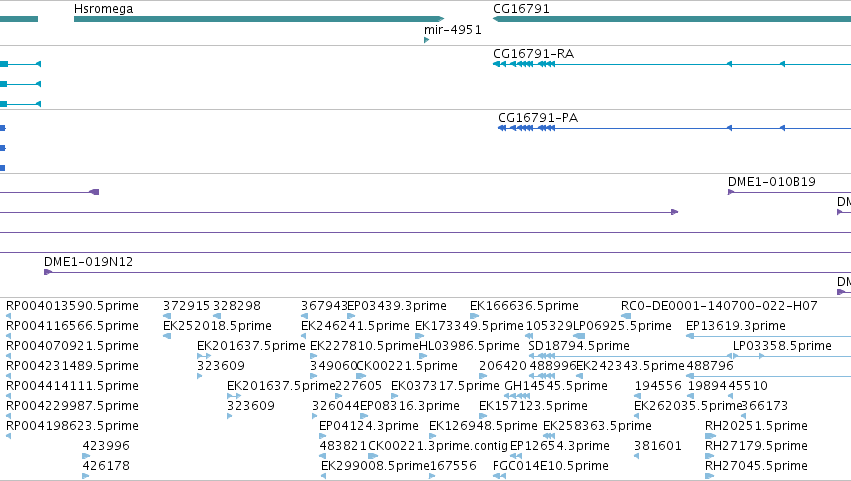Select EK258363.5prime feature

point(597,426)
